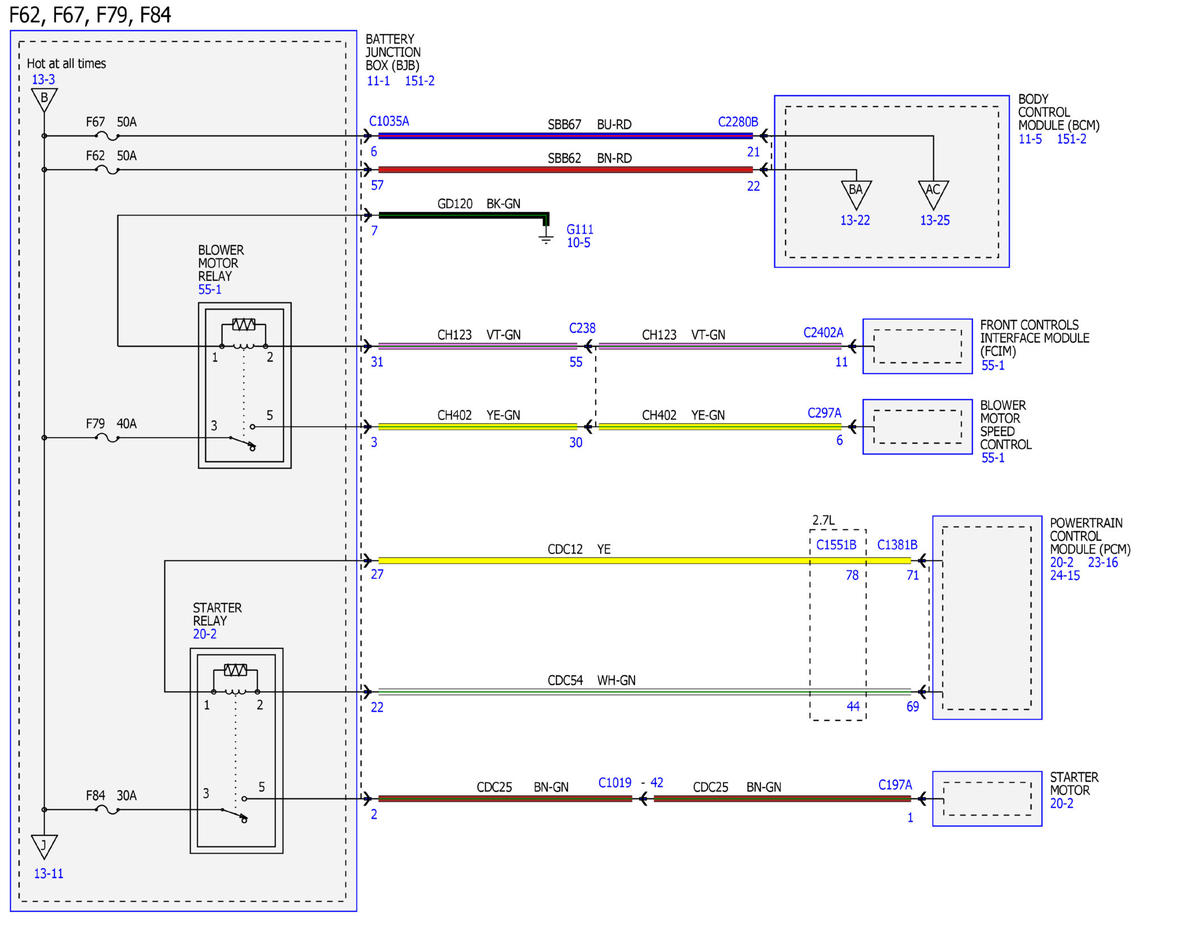This screenshot has height=927, width=1200.
Task: Click the AC triangle connector in BCM
Action: (933, 191)
